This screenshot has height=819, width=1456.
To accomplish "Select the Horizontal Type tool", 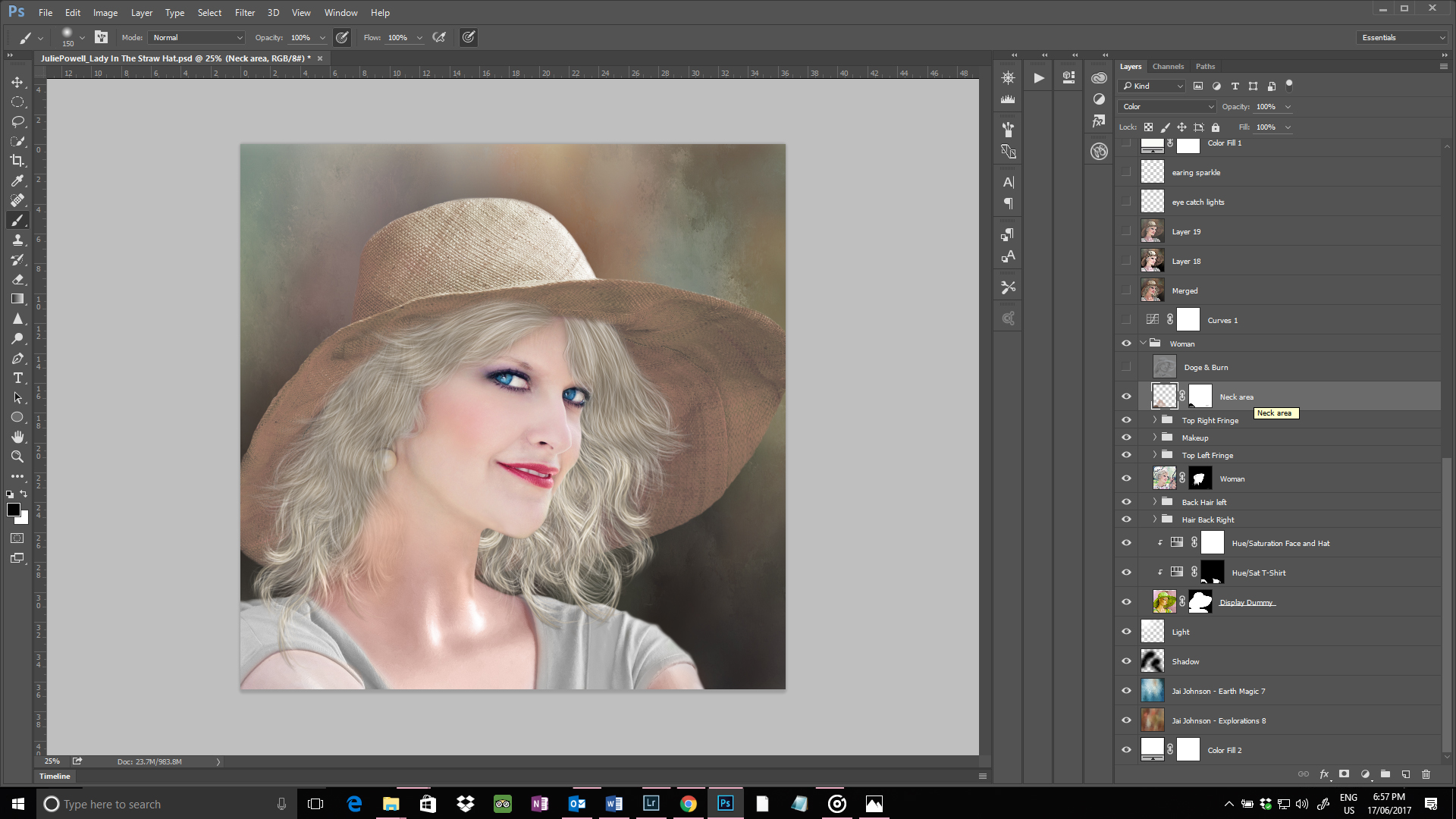I will tap(17, 378).
